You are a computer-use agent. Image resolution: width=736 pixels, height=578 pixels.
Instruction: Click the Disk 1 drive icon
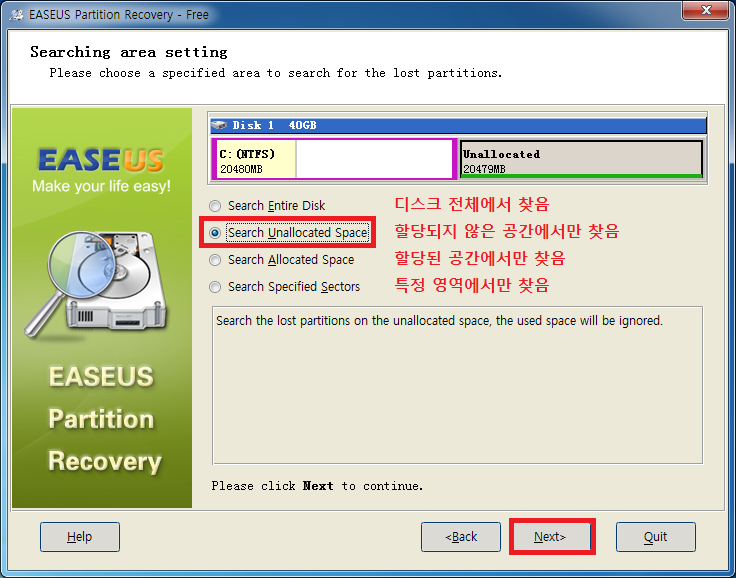[219, 125]
